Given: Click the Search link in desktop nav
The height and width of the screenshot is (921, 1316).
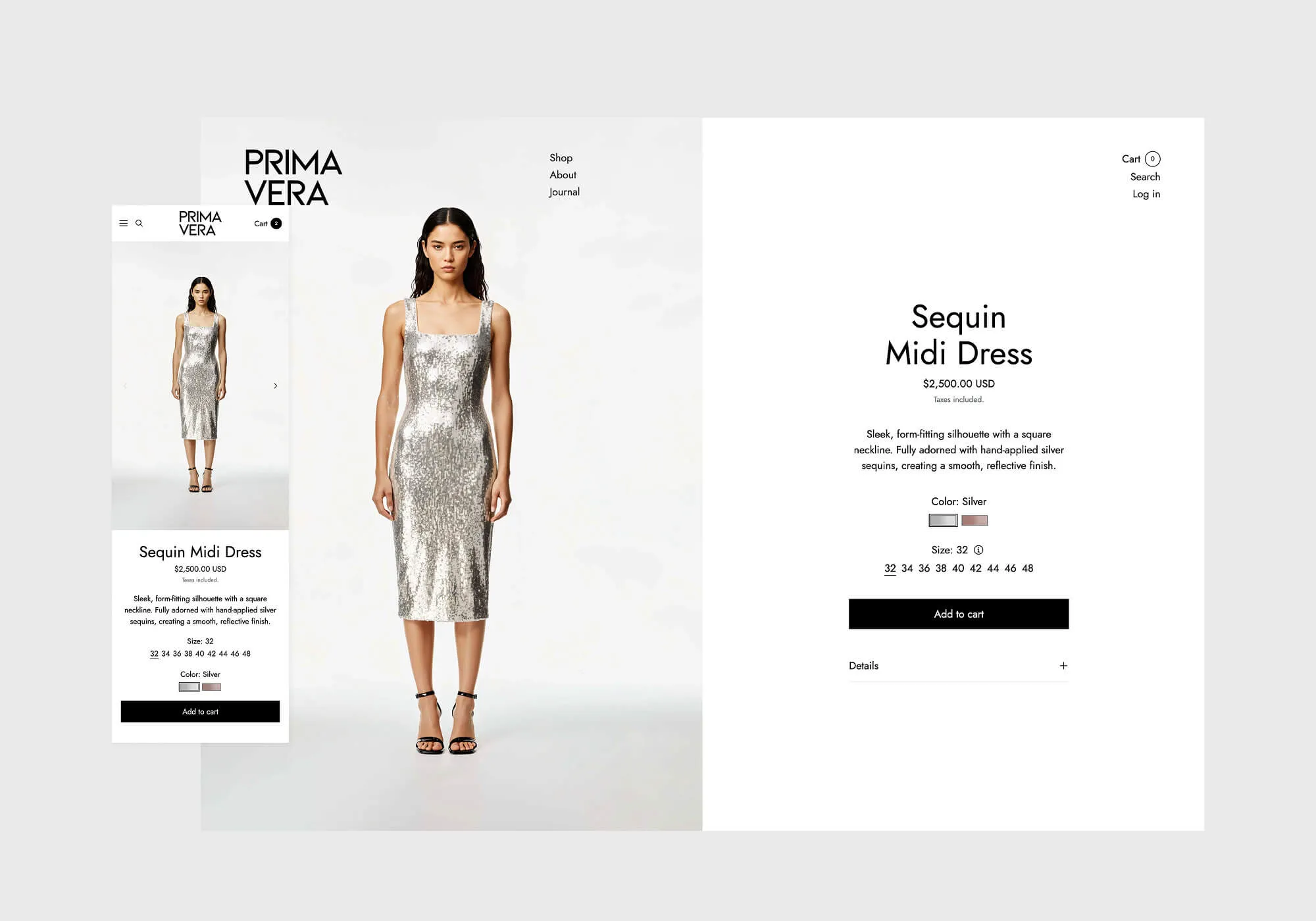Looking at the screenshot, I should point(1145,176).
